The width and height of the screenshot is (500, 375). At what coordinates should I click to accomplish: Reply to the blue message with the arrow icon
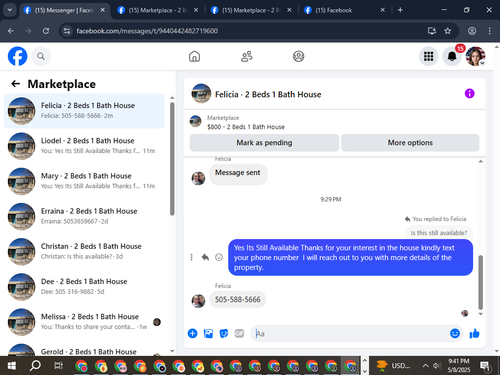(205, 257)
